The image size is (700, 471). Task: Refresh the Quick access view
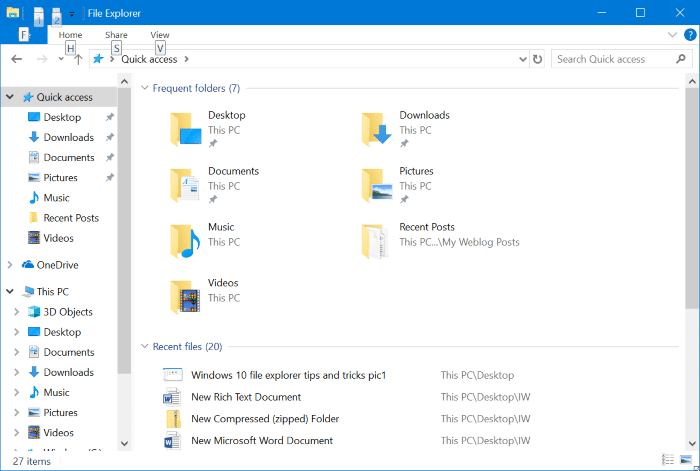tap(538, 59)
